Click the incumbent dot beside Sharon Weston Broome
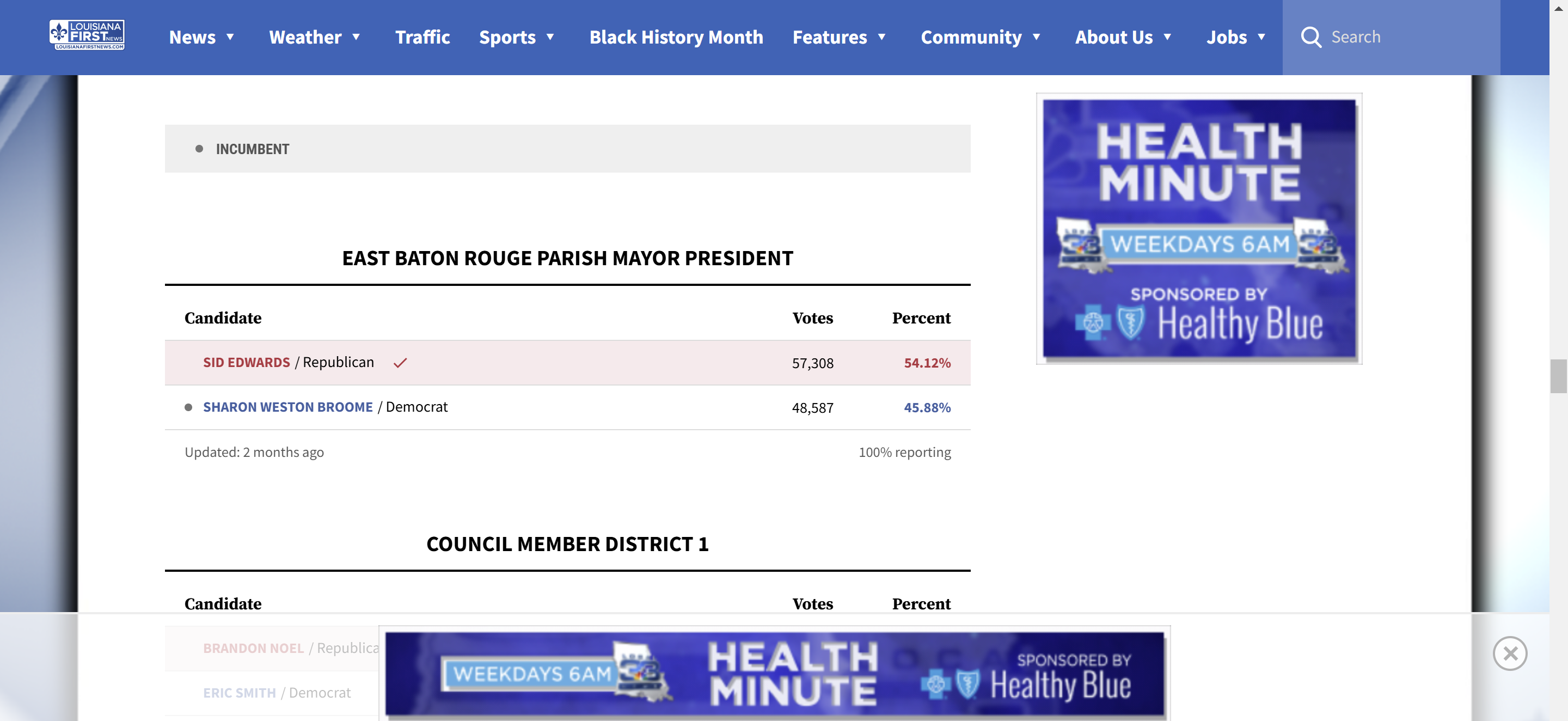 [189, 407]
